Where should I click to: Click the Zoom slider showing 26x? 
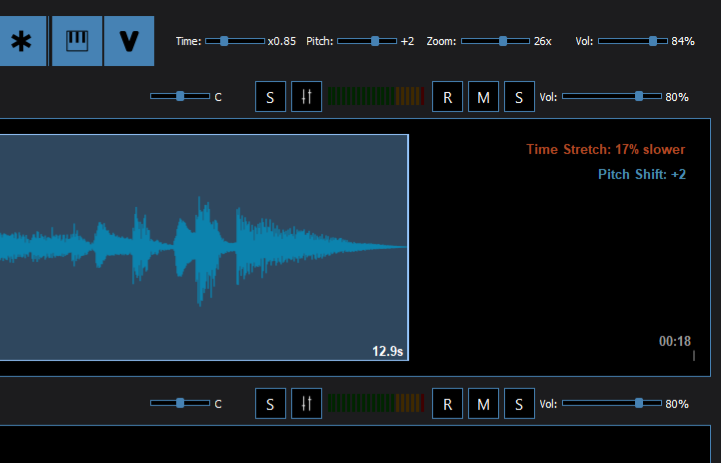coord(494,41)
